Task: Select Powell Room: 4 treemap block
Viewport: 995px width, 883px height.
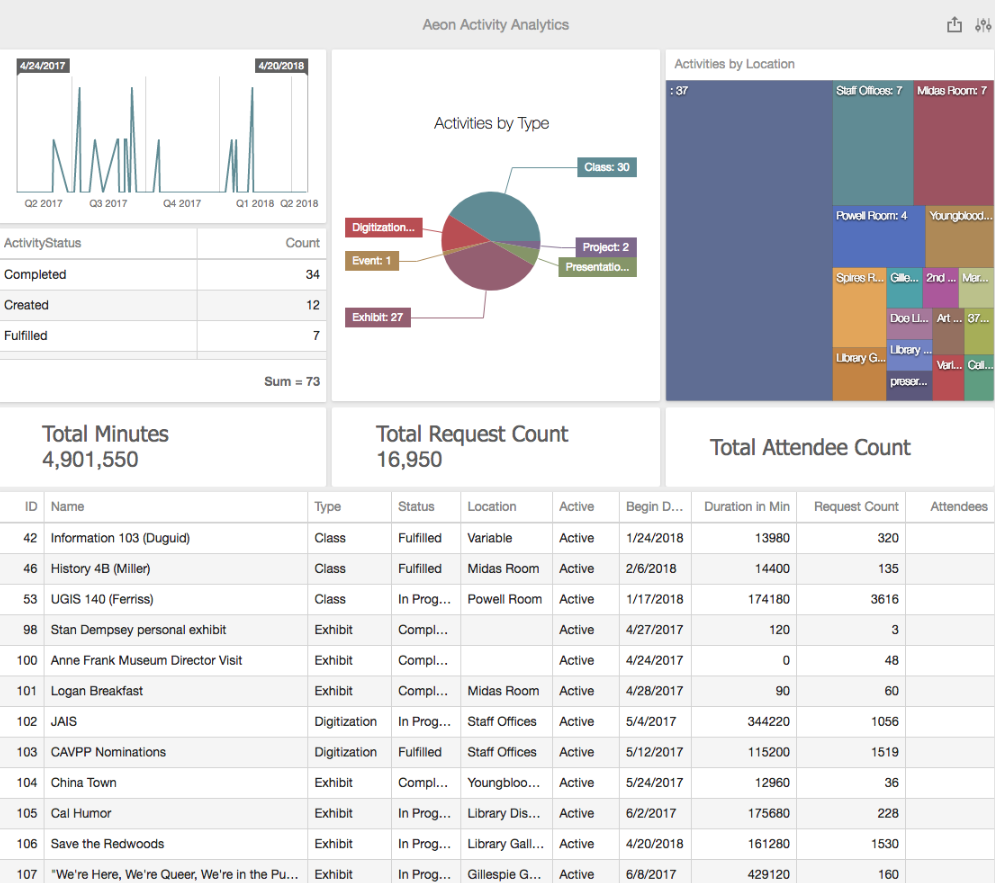Action: click(x=879, y=237)
